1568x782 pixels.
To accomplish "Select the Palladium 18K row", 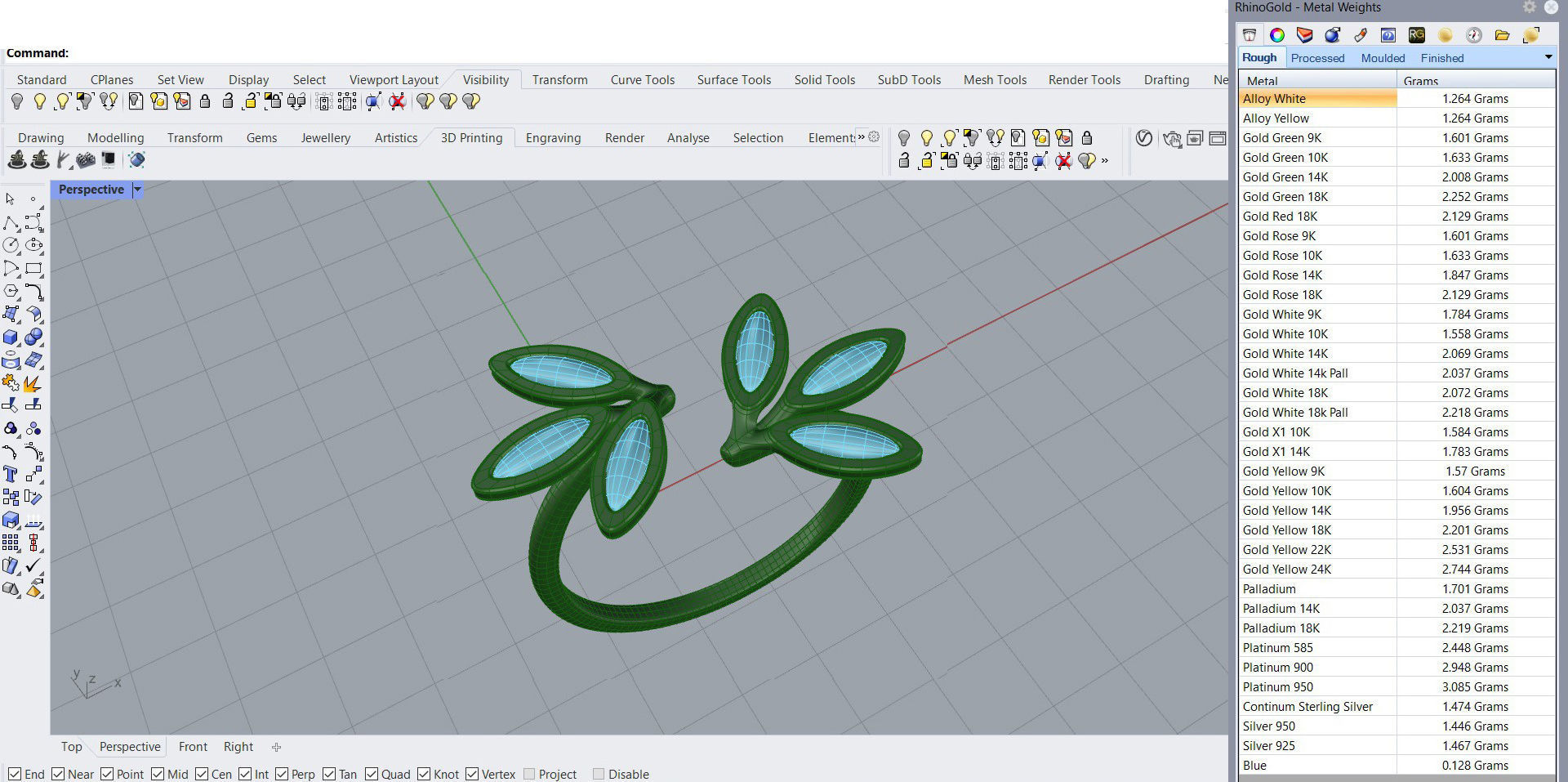I will 1396,628.
